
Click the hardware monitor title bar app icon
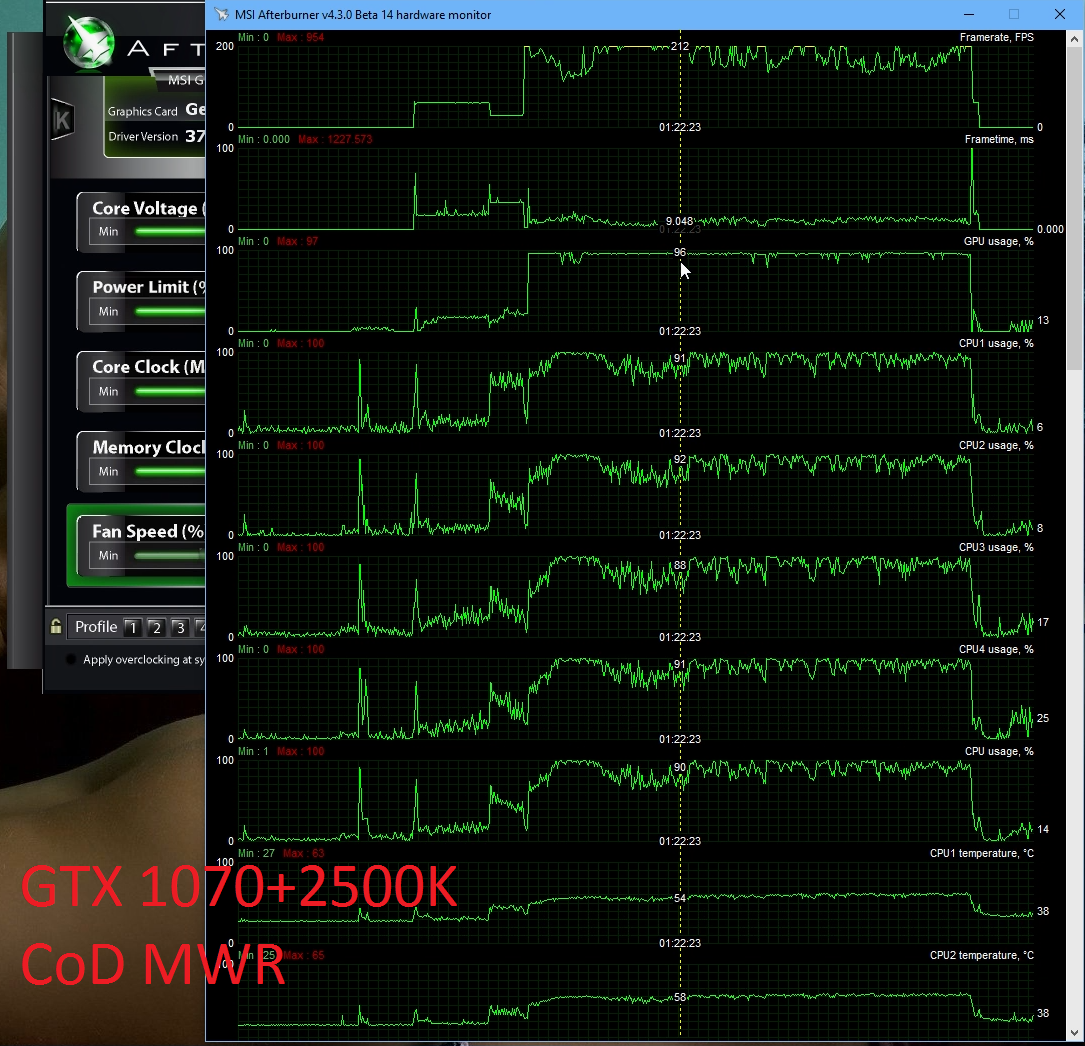point(221,15)
